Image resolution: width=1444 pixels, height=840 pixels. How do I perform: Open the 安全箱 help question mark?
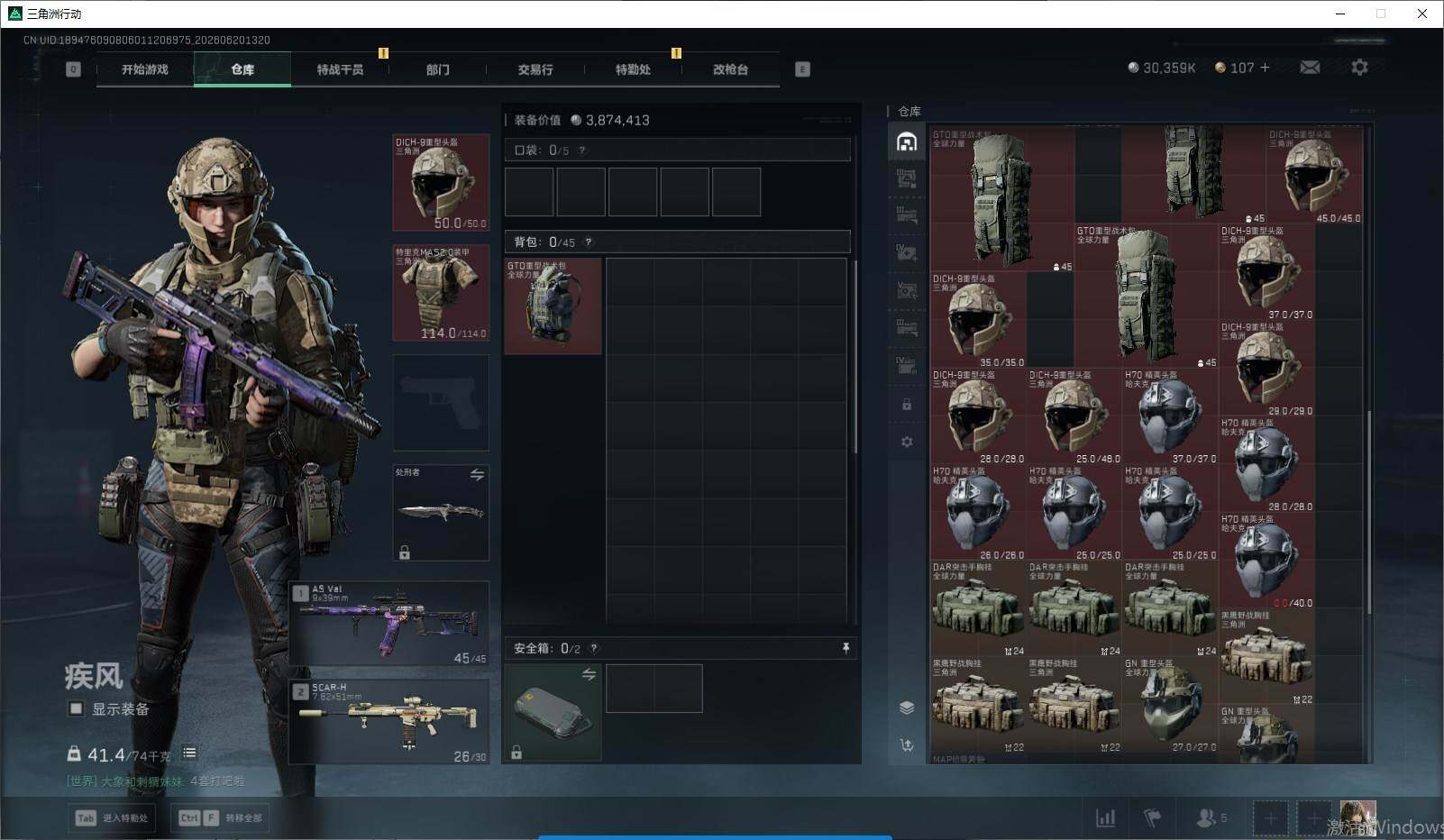tap(593, 648)
